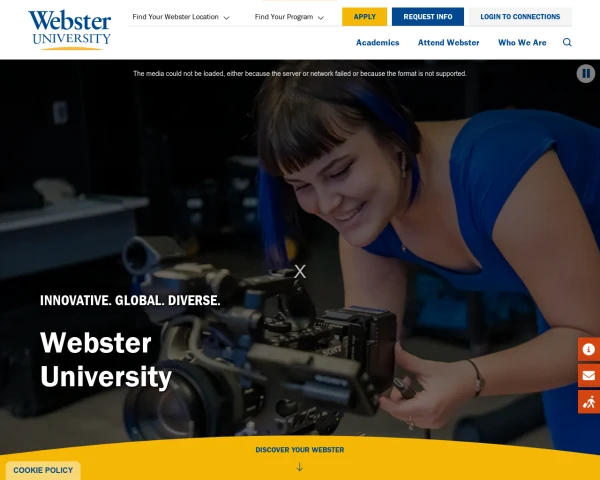This screenshot has width=600, height=480.
Task: Open the Attend Webster menu
Action: pyautogui.click(x=448, y=42)
